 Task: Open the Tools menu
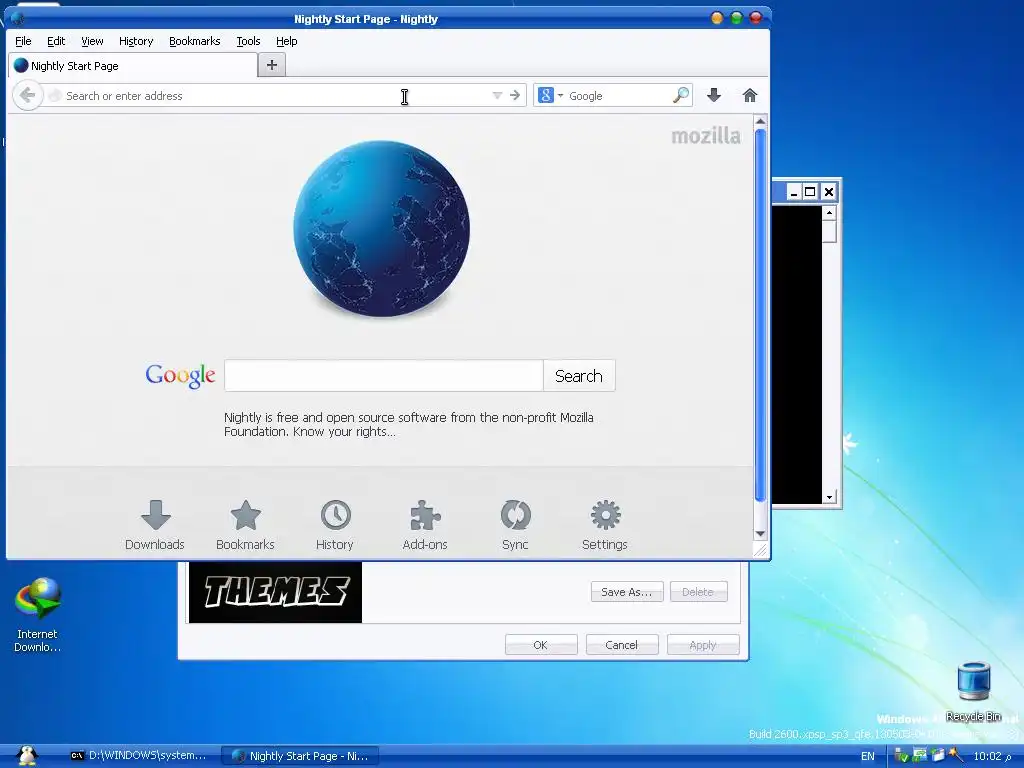coord(248,41)
